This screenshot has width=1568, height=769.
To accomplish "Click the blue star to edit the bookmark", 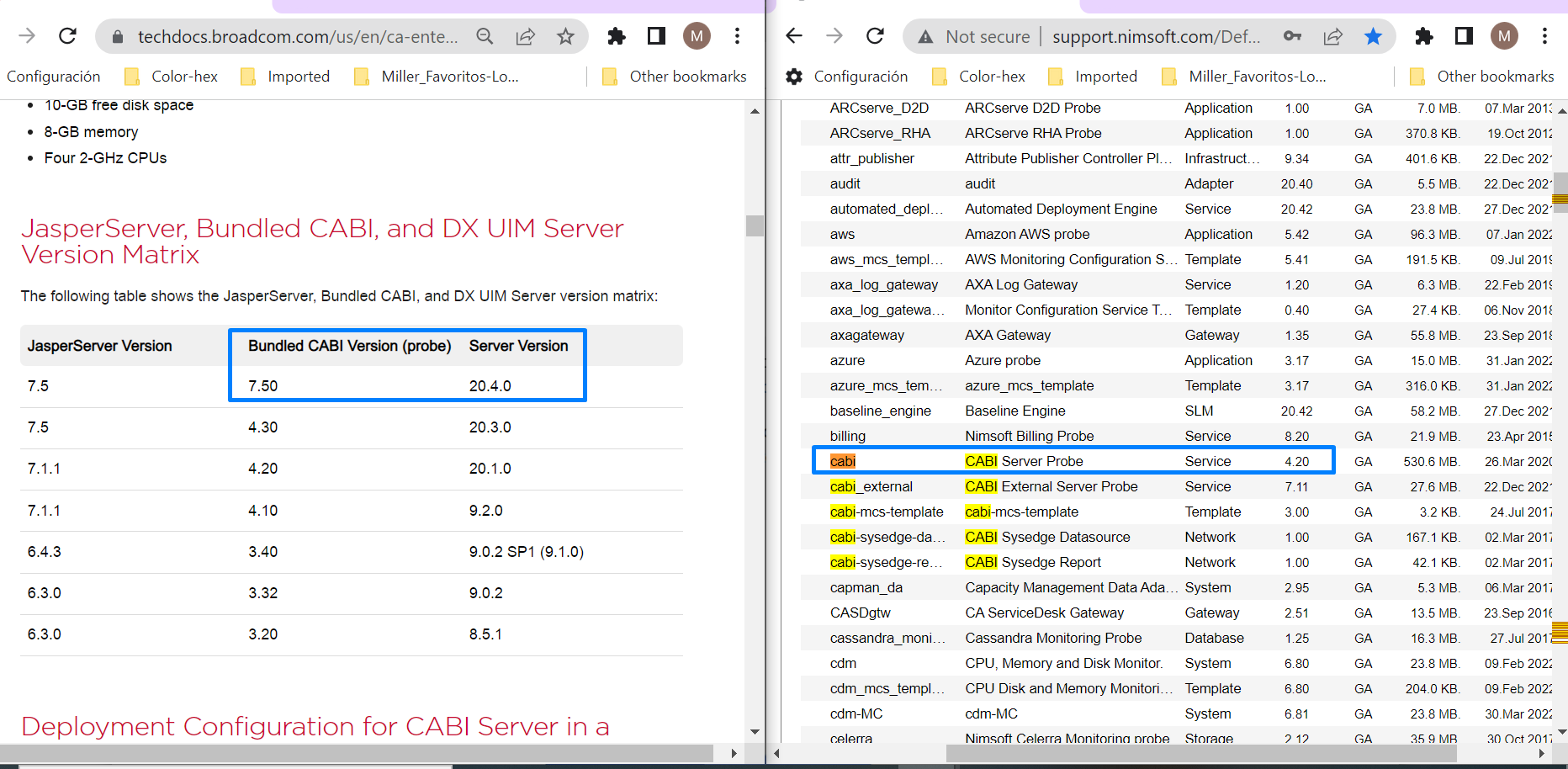I will click(1373, 36).
